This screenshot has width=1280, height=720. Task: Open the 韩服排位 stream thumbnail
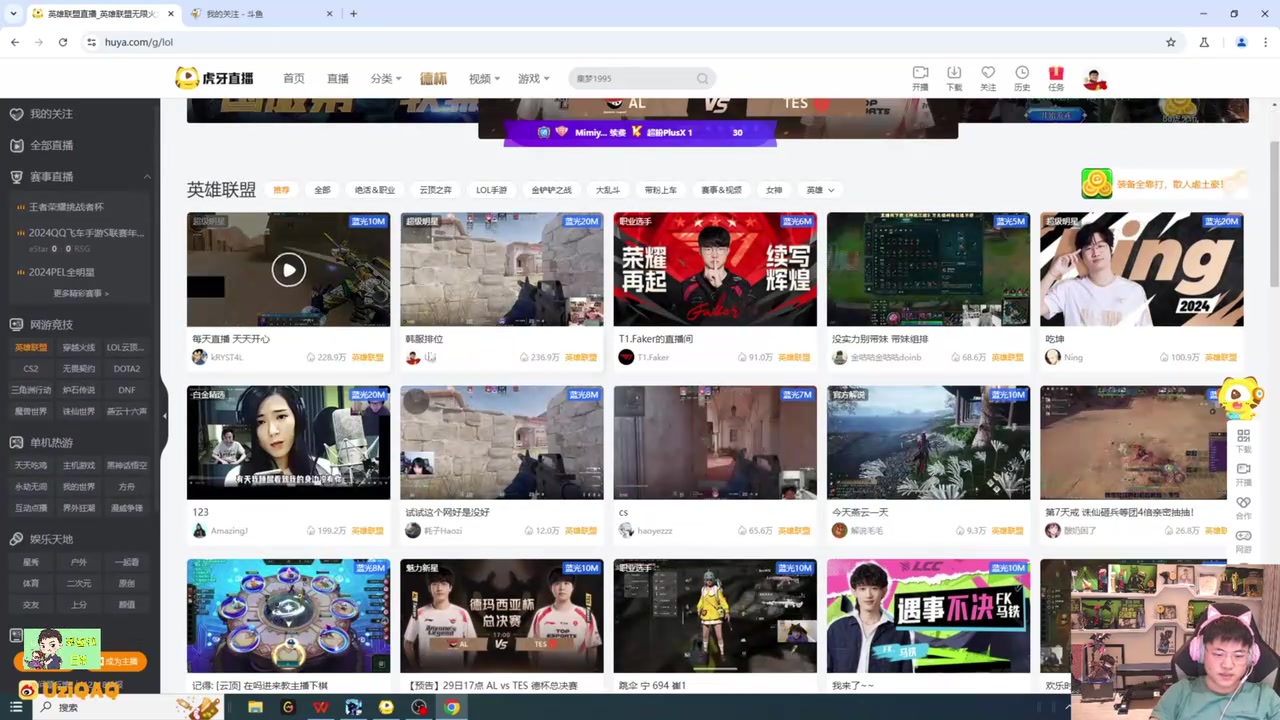502,269
